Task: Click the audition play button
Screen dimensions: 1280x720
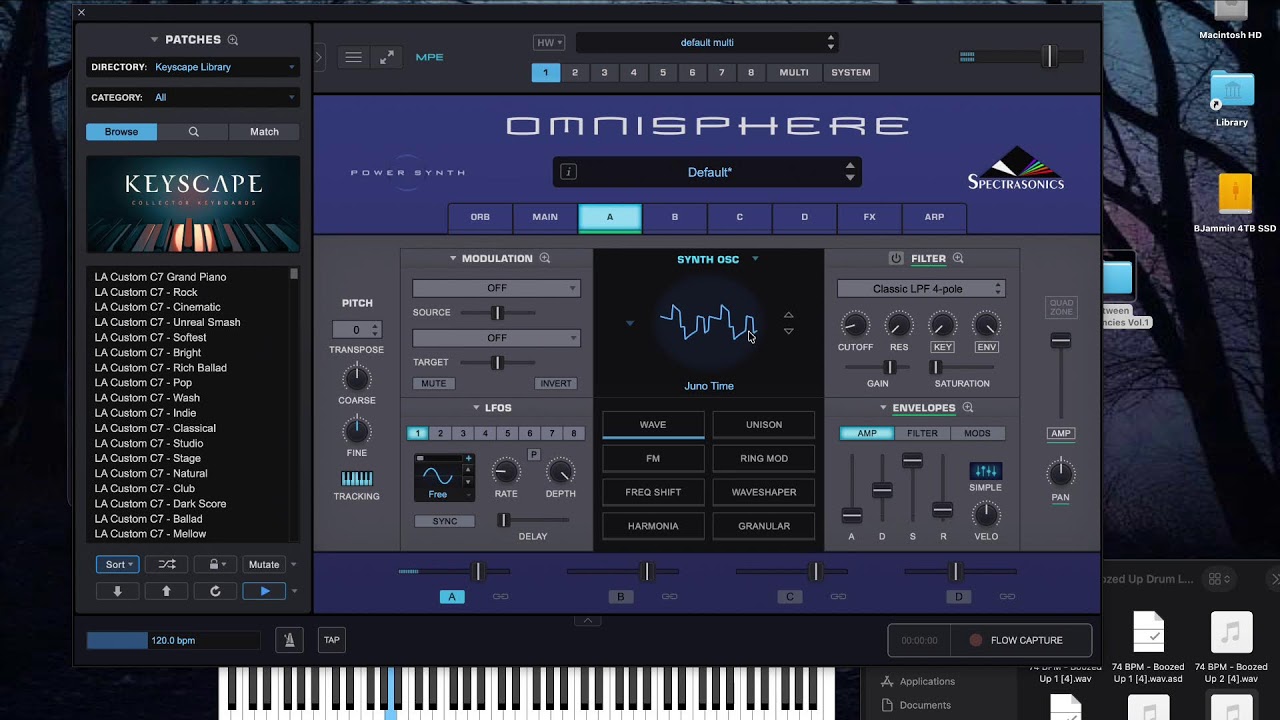Action: (265, 591)
